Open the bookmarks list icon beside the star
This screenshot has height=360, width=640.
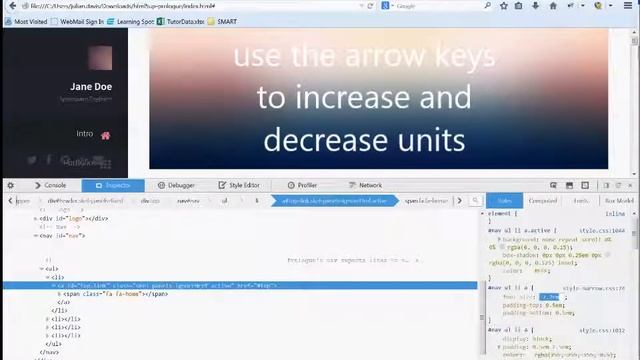pyautogui.click(x=518, y=6)
